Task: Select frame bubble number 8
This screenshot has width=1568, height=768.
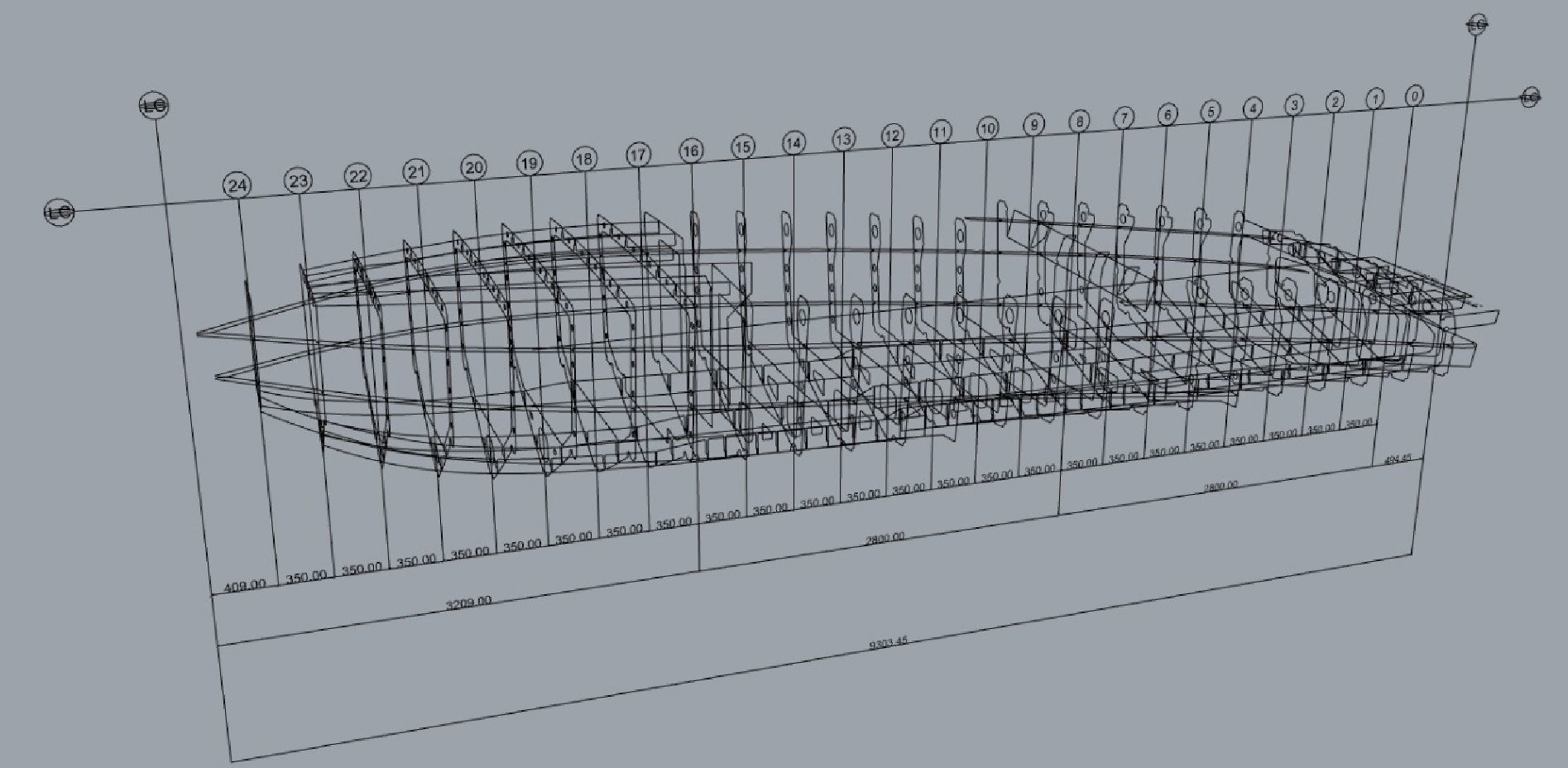Action: 1078,122
